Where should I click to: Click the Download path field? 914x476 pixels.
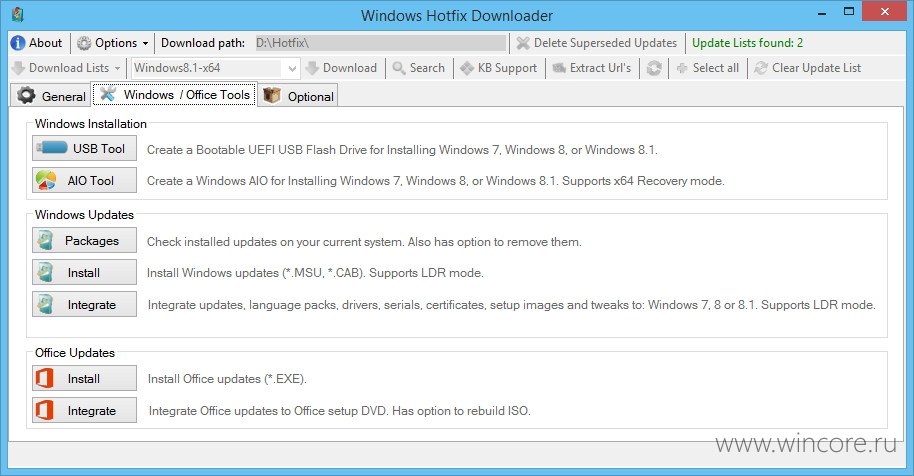381,43
